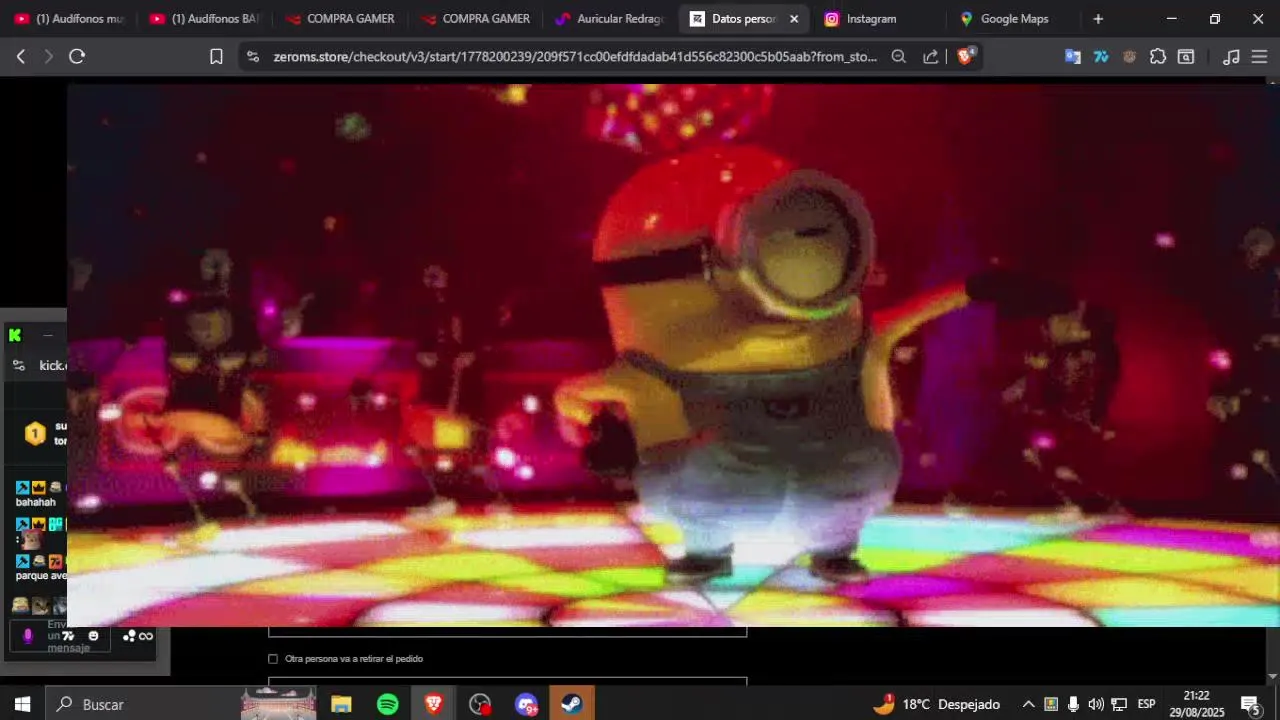Open a new browser tab

[1098, 19]
